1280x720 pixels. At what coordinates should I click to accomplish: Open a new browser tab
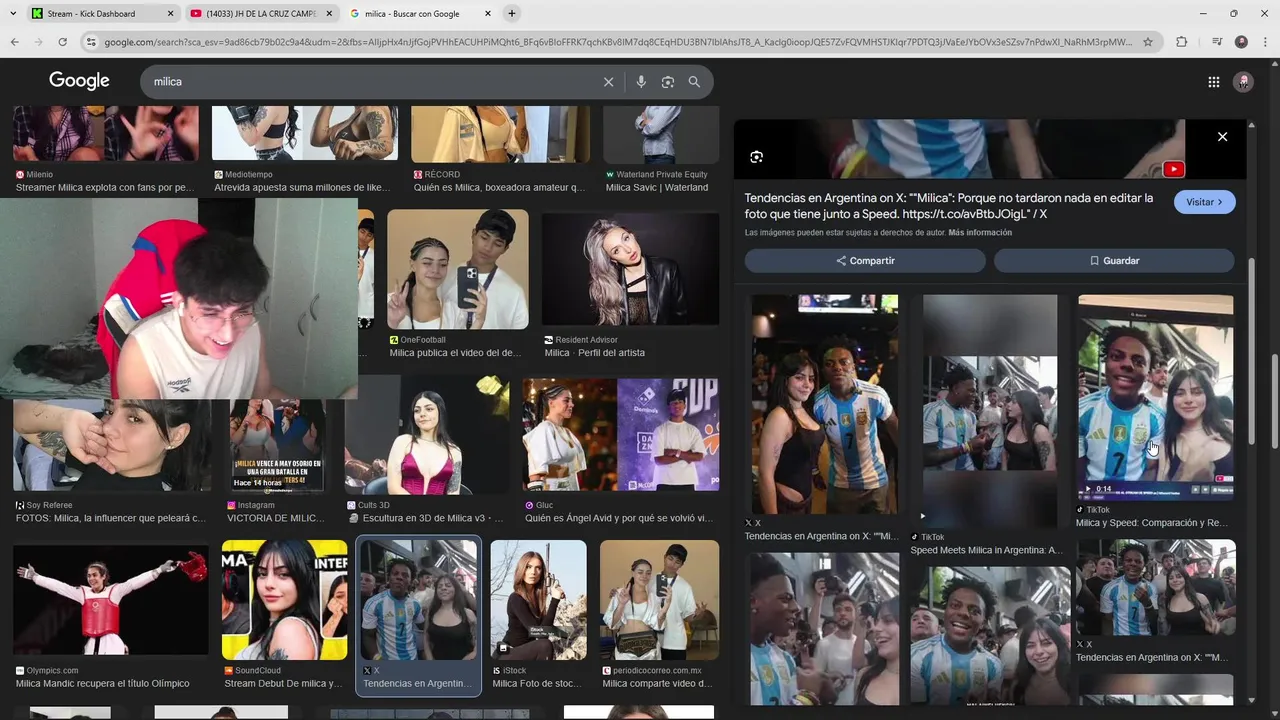point(512,14)
